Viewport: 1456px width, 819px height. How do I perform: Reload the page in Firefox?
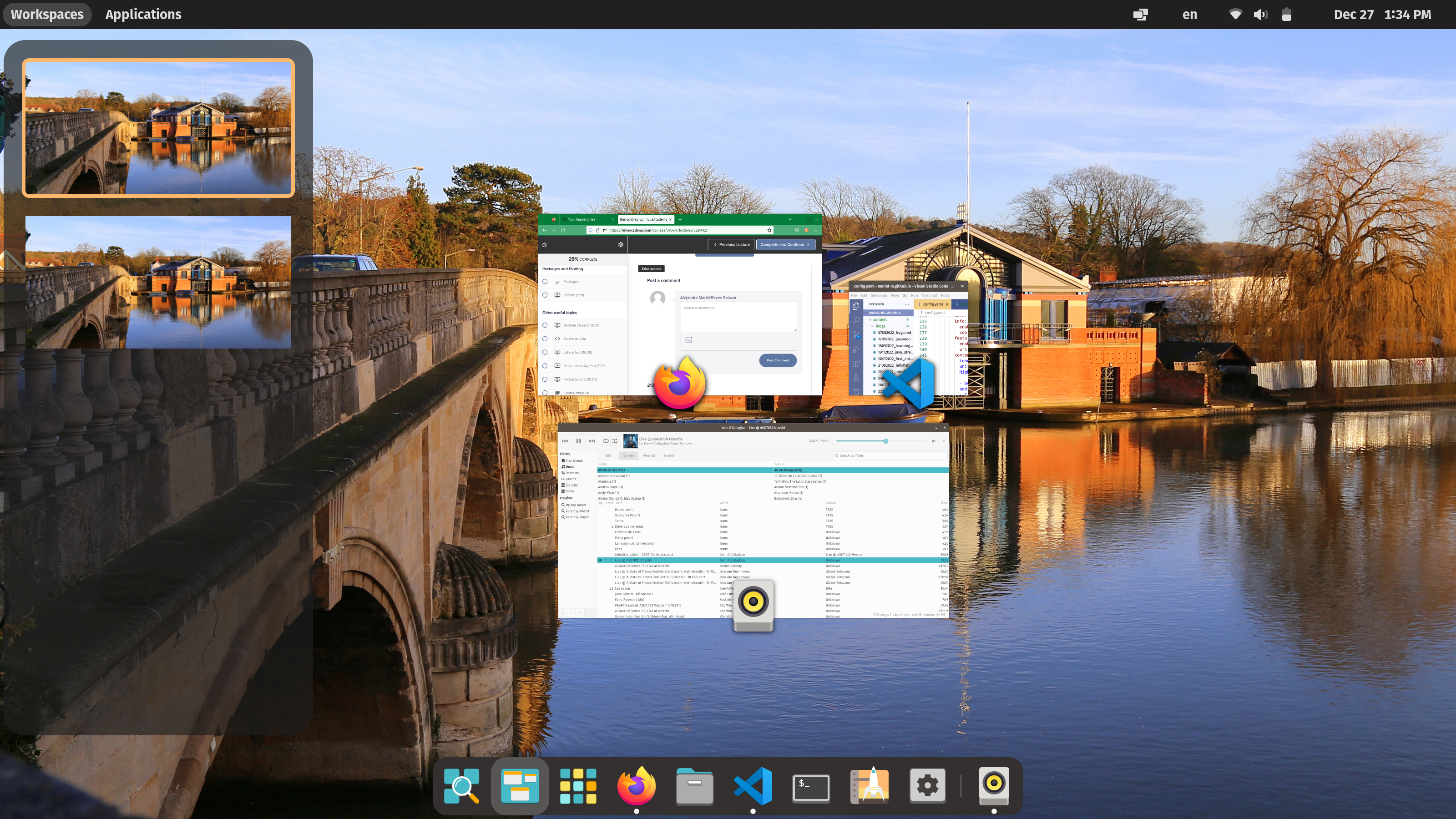point(563,231)
